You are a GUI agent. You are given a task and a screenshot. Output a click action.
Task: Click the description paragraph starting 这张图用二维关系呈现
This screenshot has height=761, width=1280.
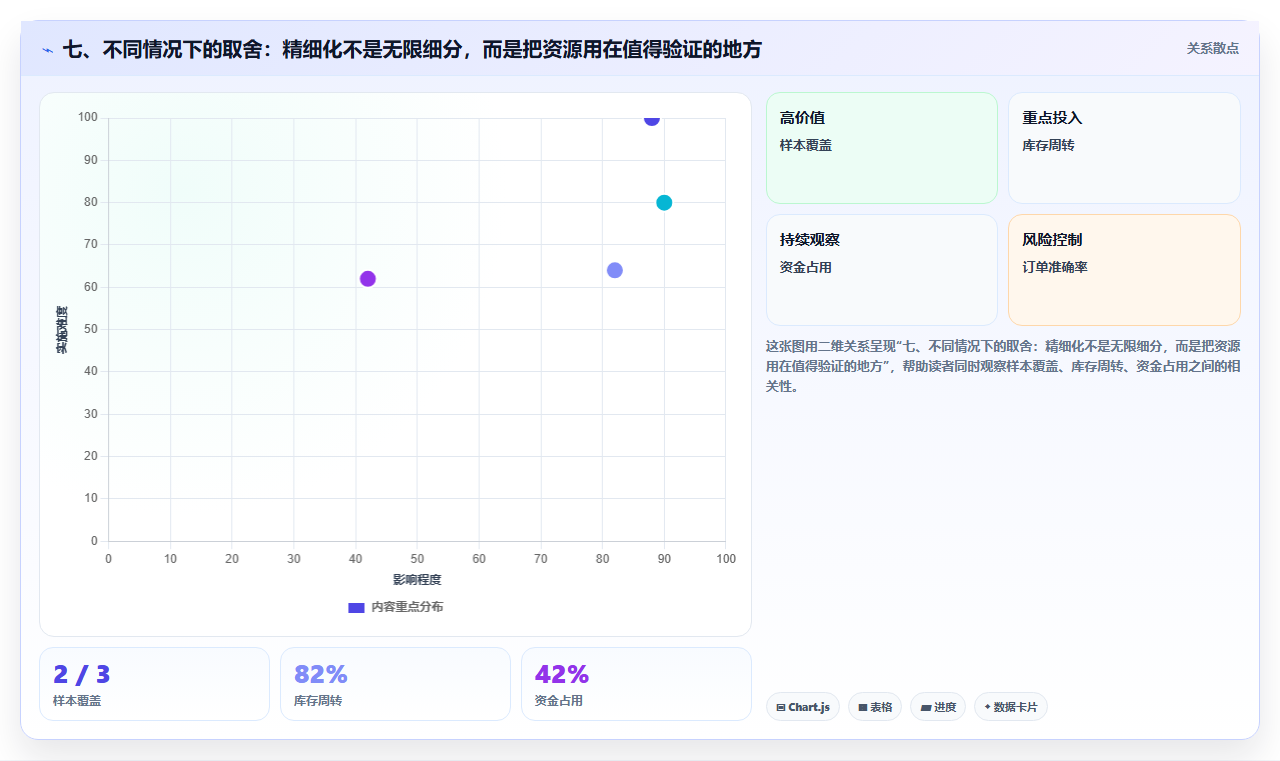(1003, 366)
